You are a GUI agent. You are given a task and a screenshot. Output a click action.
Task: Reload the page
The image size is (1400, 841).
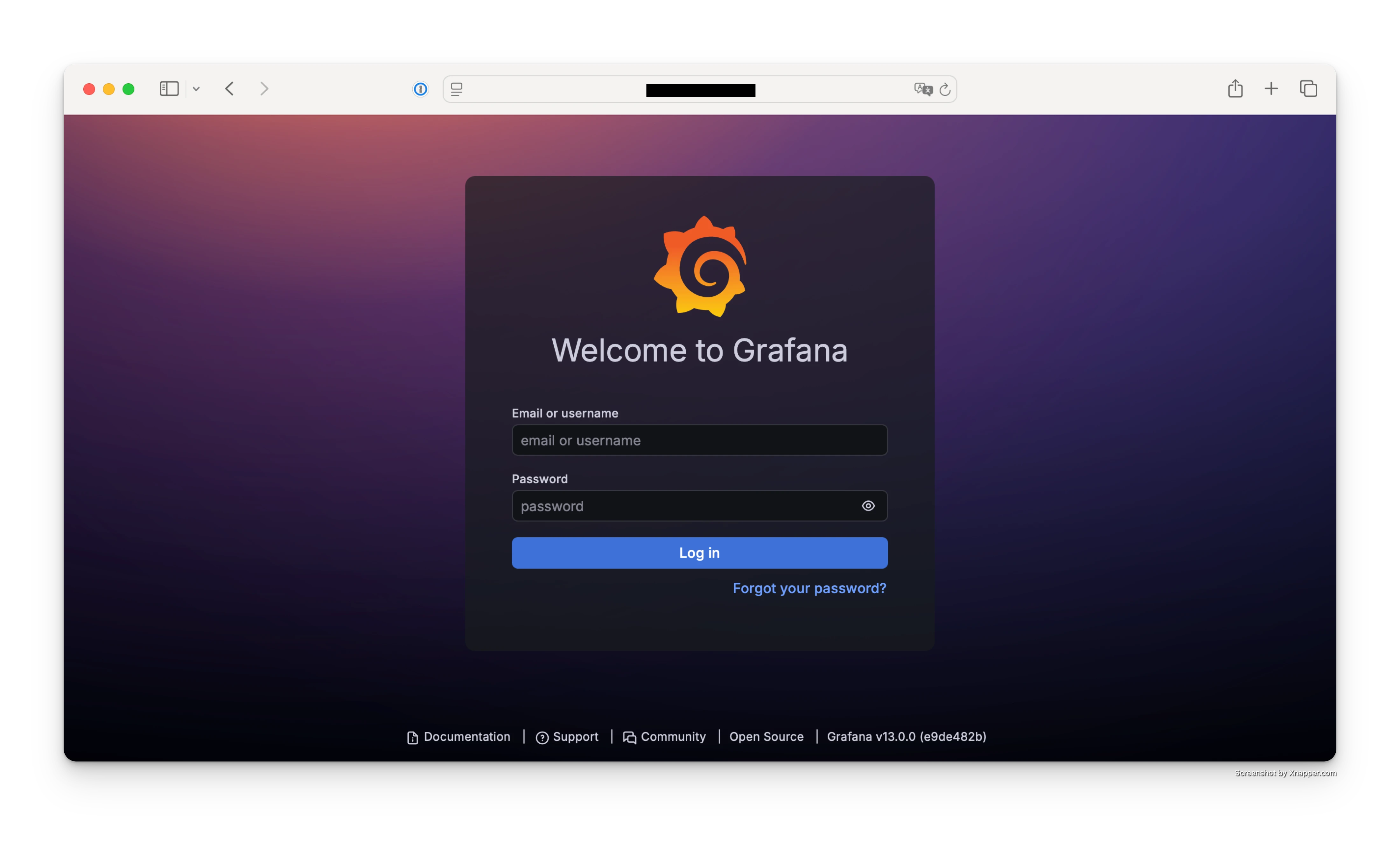click(945, 90)
